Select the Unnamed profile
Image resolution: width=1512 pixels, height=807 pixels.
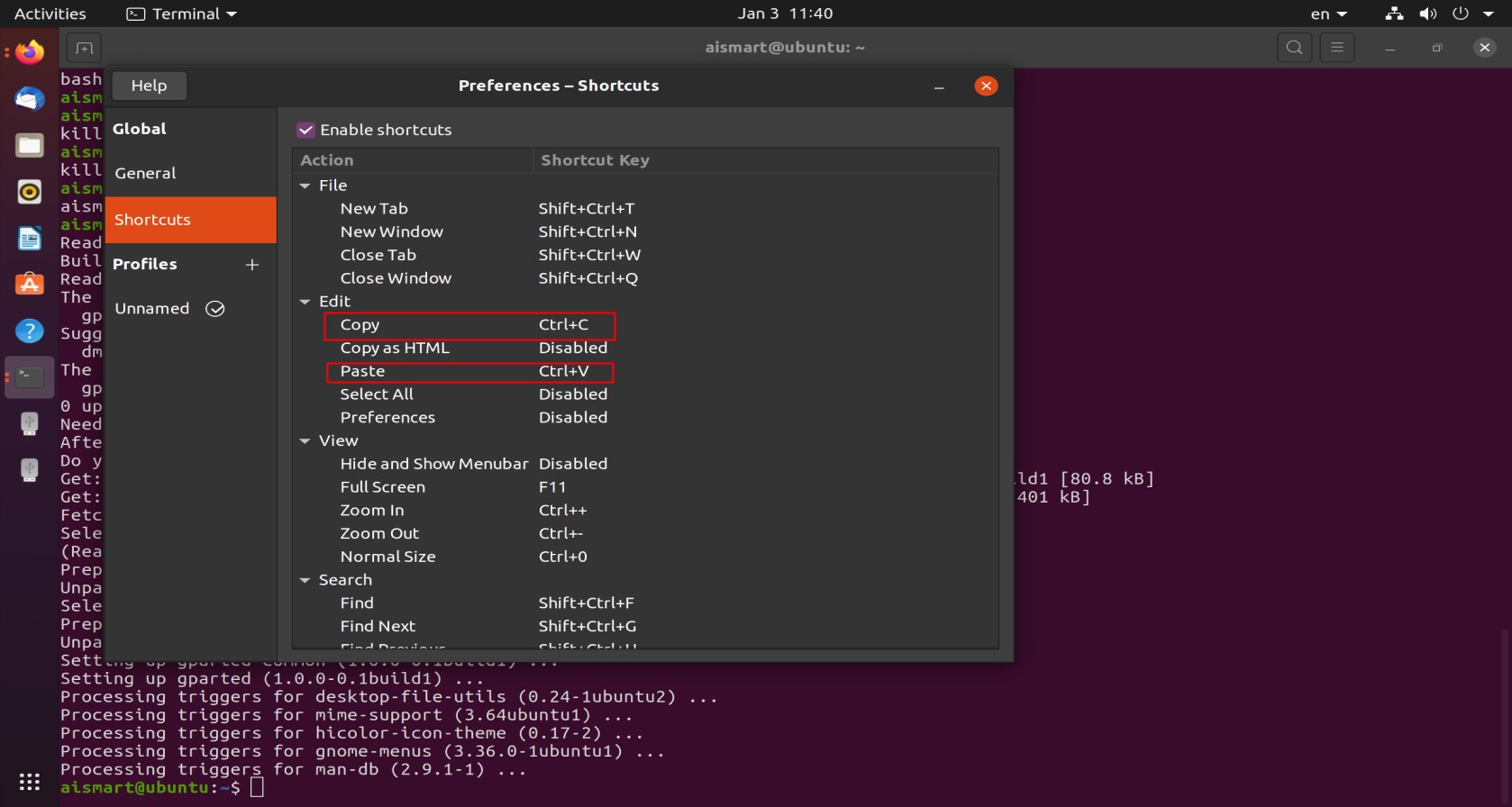(152, 309)
